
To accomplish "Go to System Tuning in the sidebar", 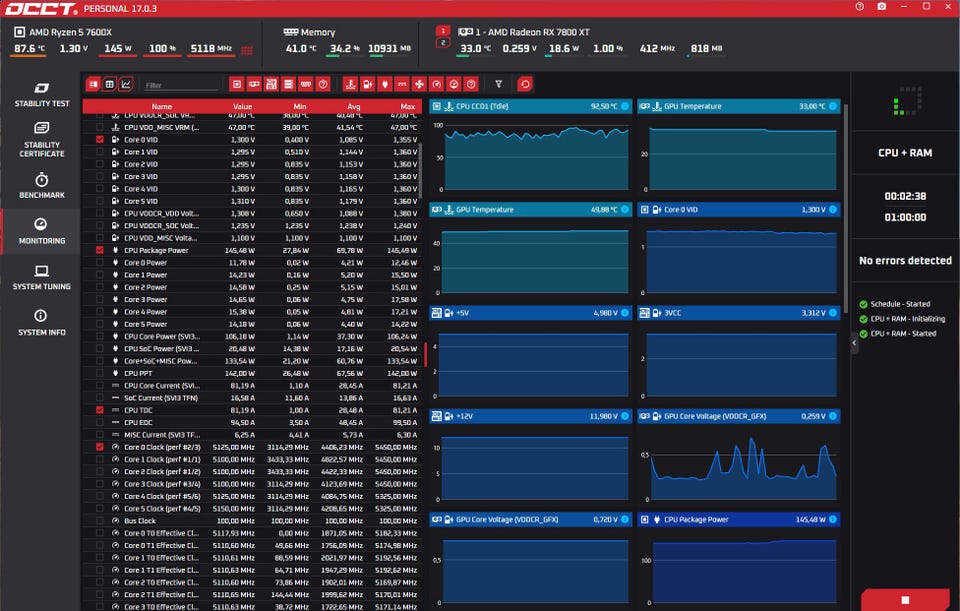I will pyautogui.click(x=41, y=277).
